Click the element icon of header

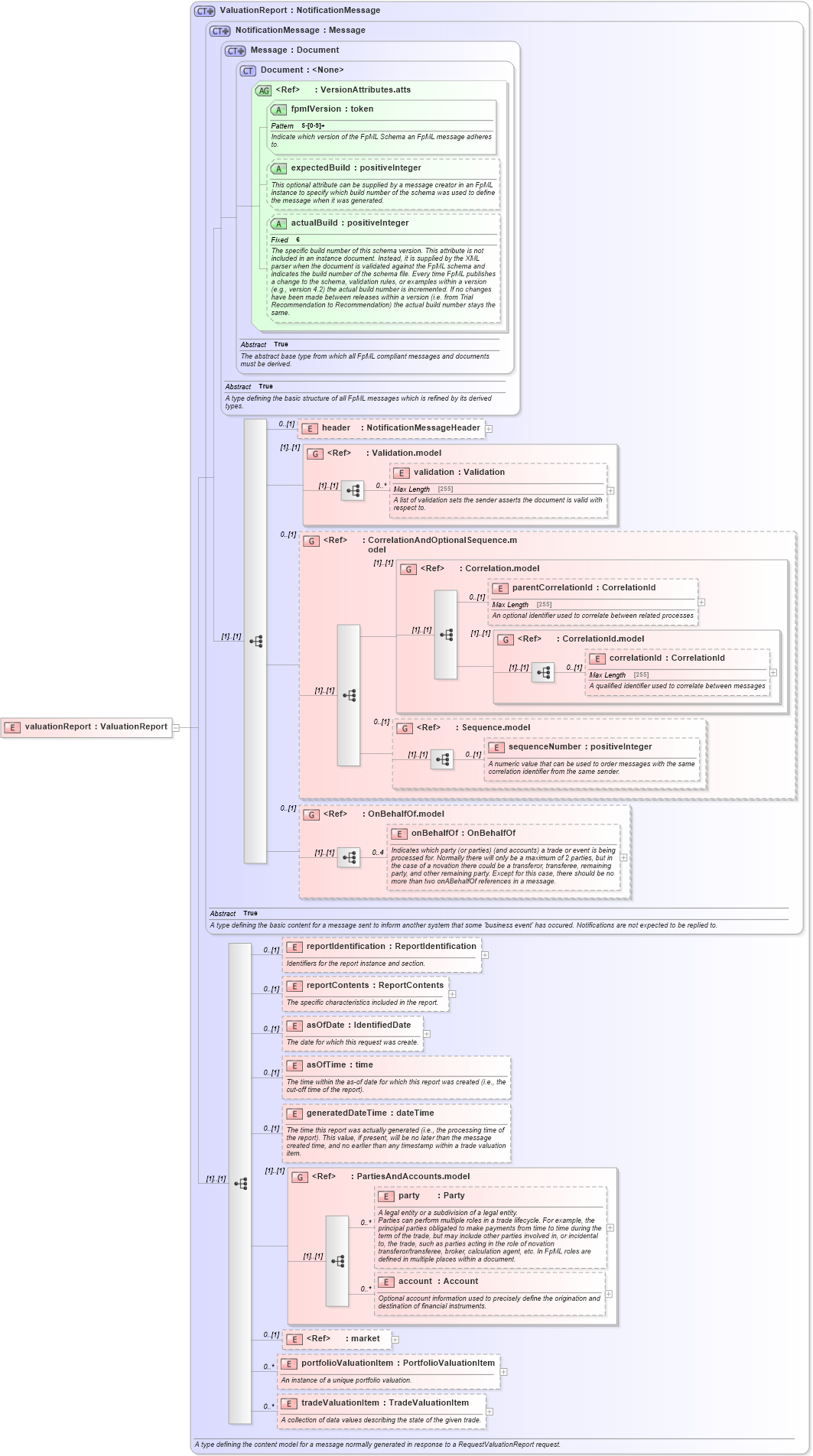pyautogui.click(x=310, y=428)
